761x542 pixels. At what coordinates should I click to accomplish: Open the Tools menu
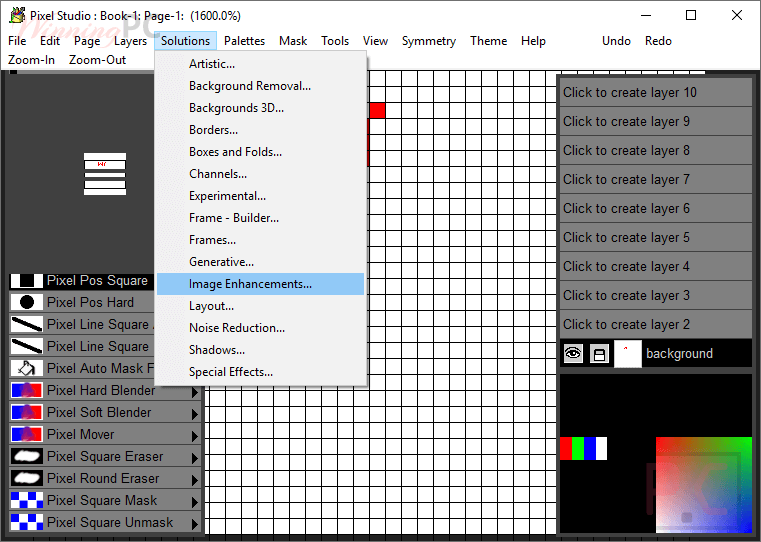click(335, 41)
